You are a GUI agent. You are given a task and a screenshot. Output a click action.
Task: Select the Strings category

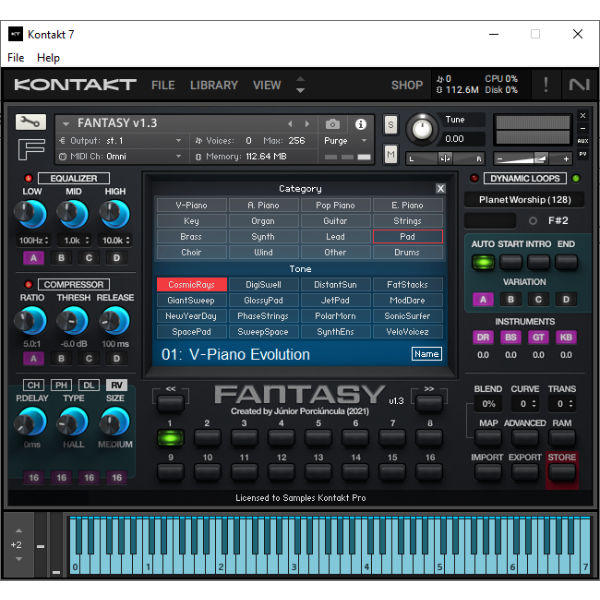click(x=407, y=221)
